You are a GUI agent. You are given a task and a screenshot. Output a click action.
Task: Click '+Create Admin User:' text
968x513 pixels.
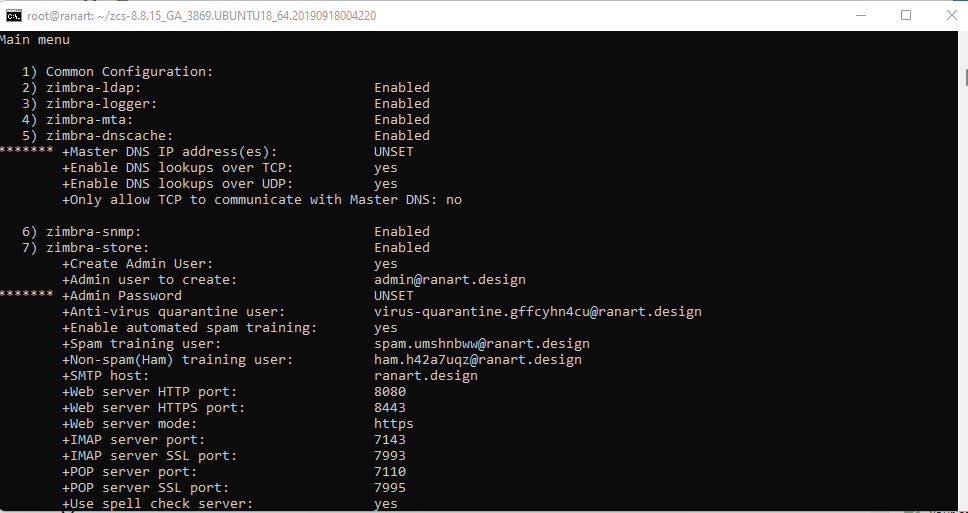(x=138, y=264)
